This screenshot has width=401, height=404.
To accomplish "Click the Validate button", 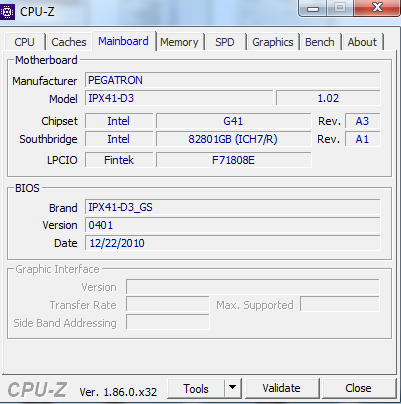I will tap(282, 388).
